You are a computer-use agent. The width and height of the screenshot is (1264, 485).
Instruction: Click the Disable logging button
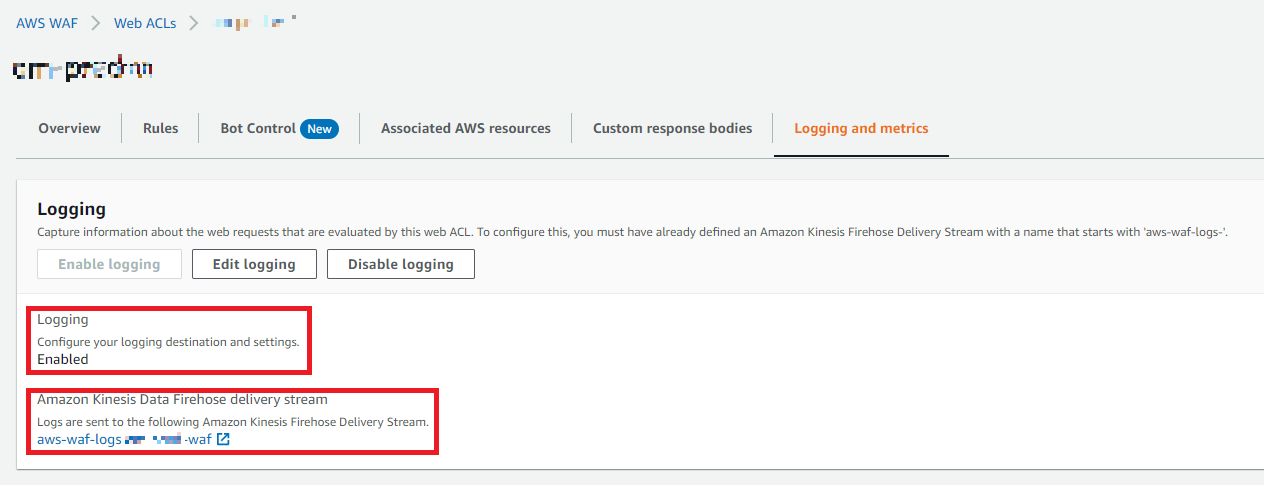click(x=400, y=264)
